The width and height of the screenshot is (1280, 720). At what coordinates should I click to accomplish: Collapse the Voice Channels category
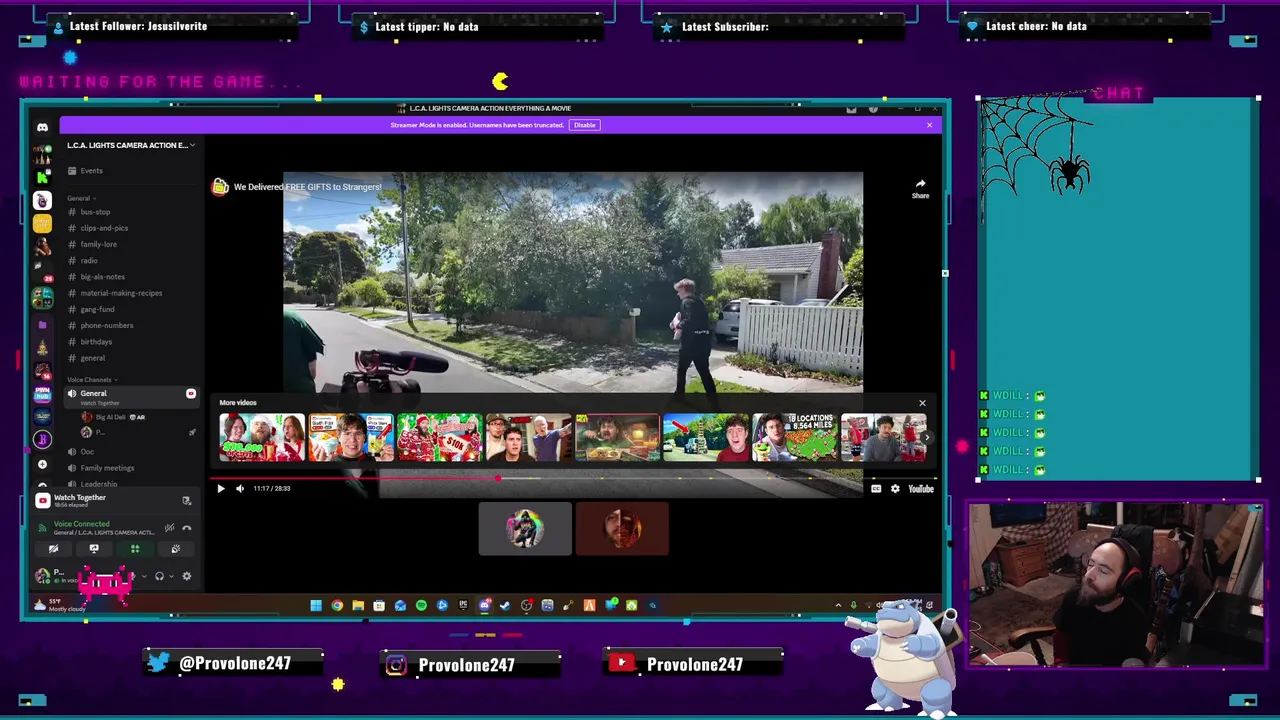(92, 380)
